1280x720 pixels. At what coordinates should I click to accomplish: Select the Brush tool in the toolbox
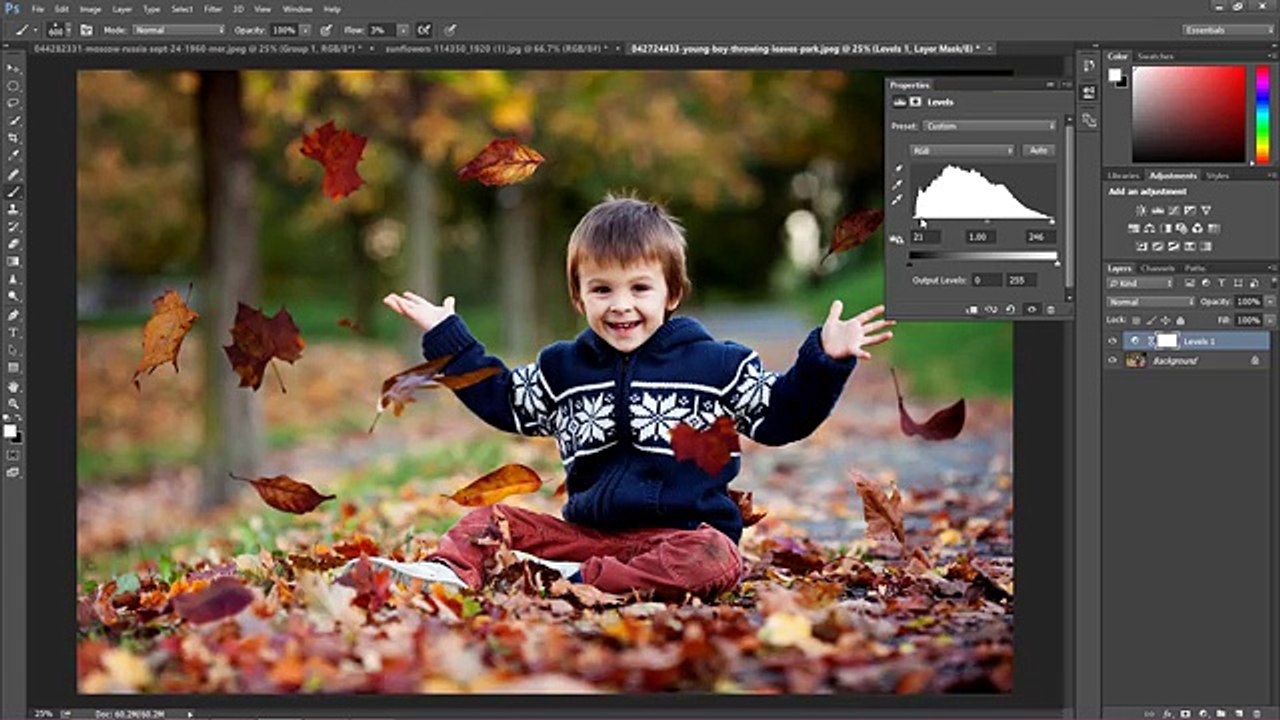14,191
